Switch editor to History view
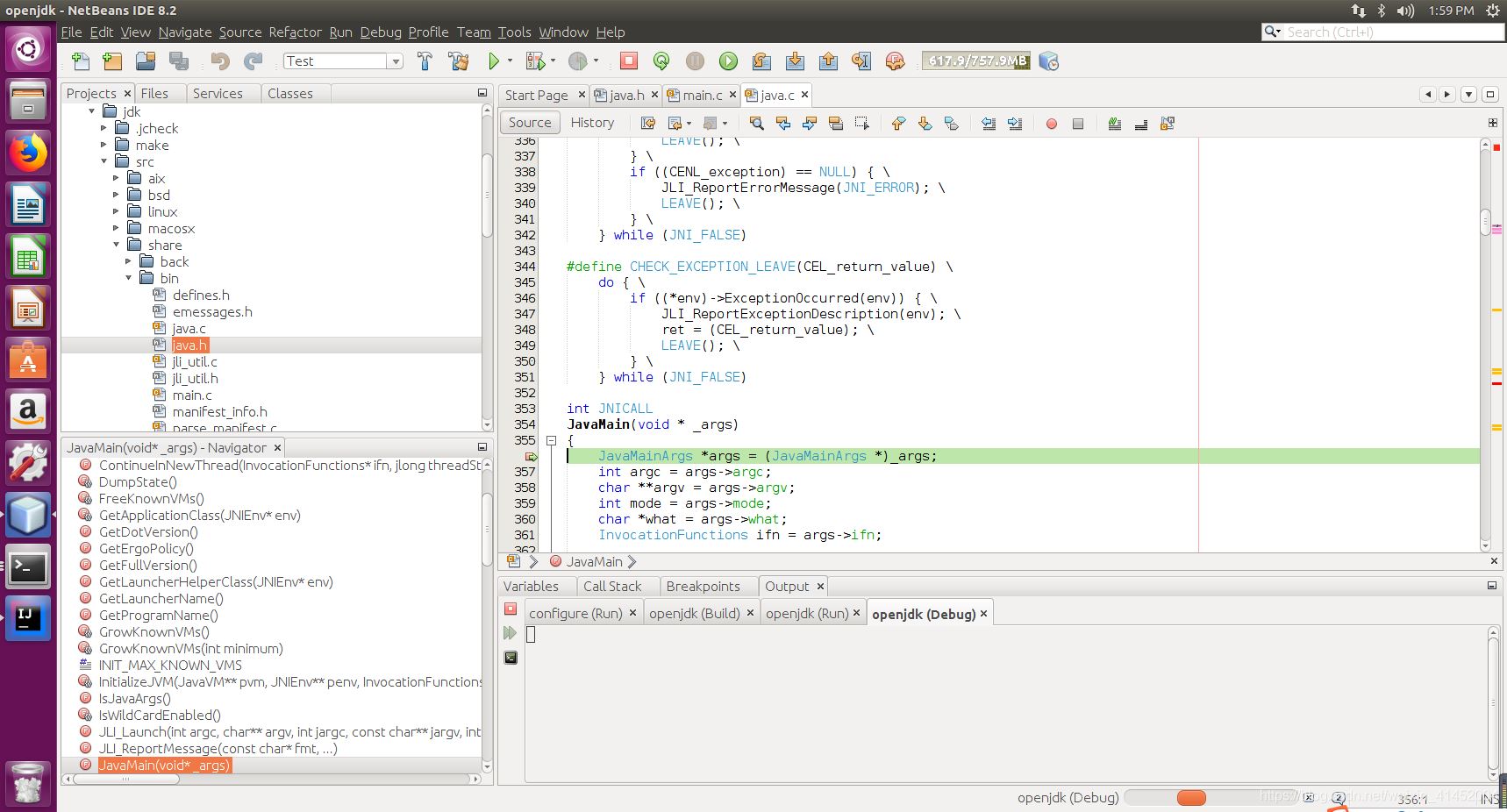This screenshot has width=1507, height=812. 592,123
